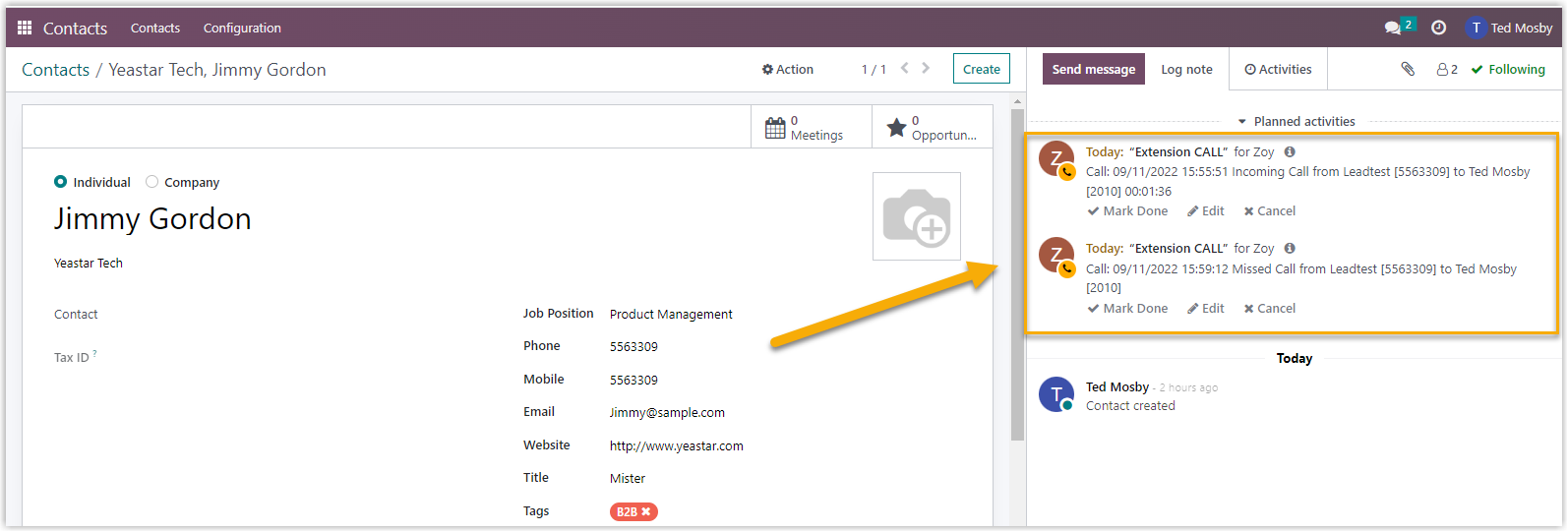Image resolution: width=1568 pixels, height=532 pixels.
Task: Open the Ted Mosby user menu
Action: click(1509, 28)
